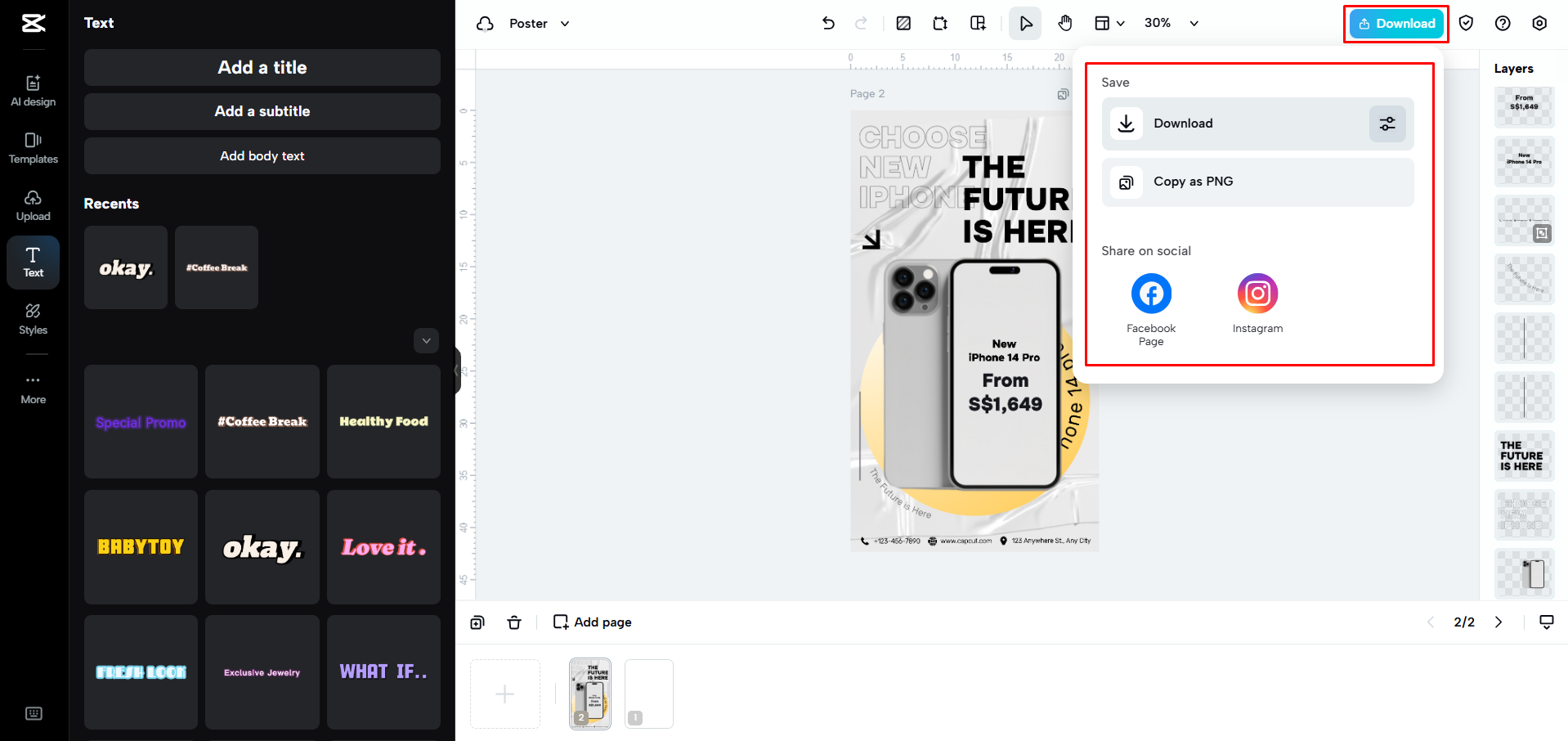Open download settings sliders icon

pos(1387,123)
